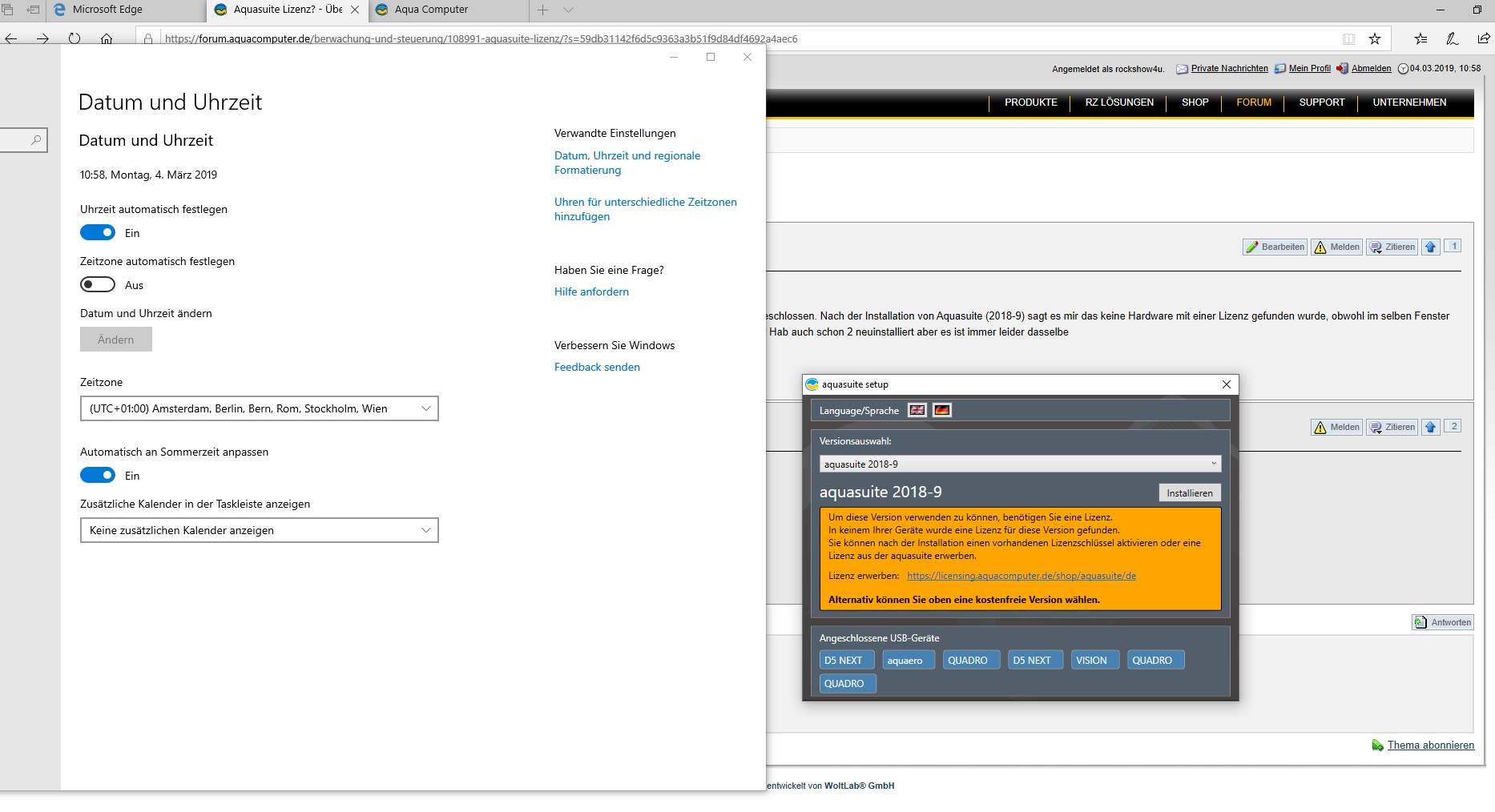The height and width of the screenshot is (812, 1495).
Task: Click the Melden warning icon button
Action: click(x=1336, y=247)
